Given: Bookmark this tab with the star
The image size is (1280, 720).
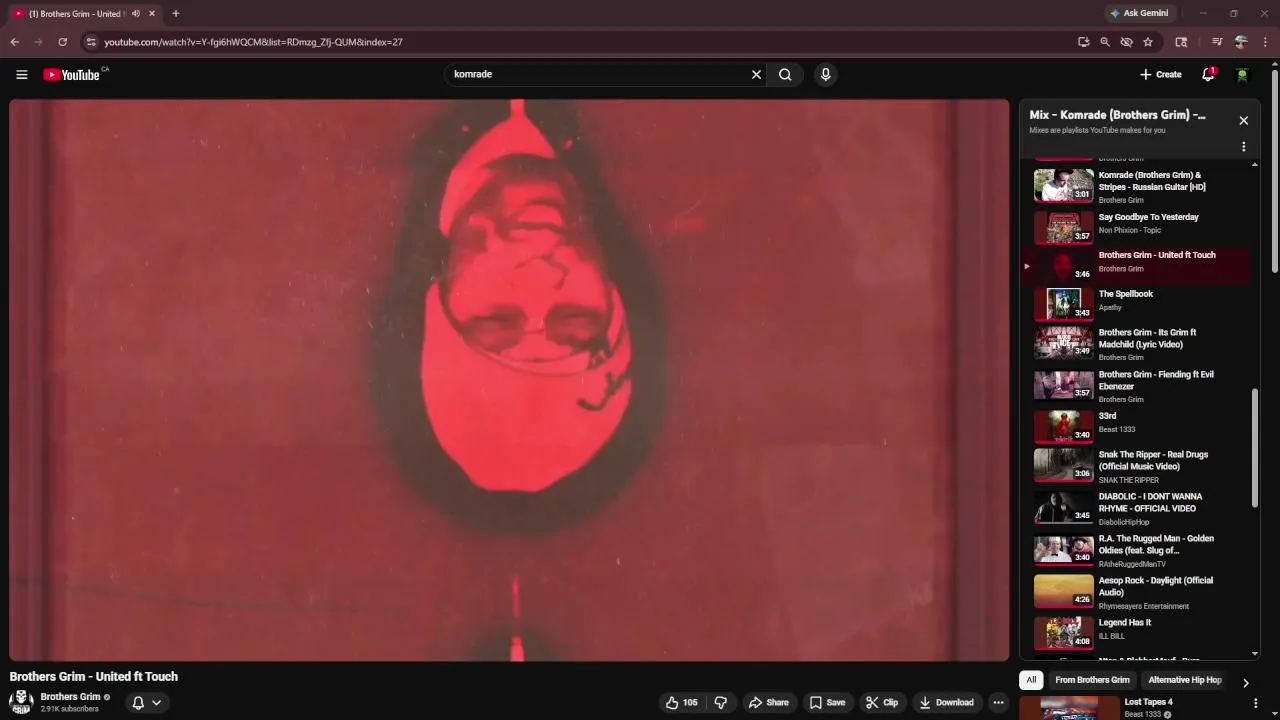Looking at the screenshot, I should [1148, 42].
